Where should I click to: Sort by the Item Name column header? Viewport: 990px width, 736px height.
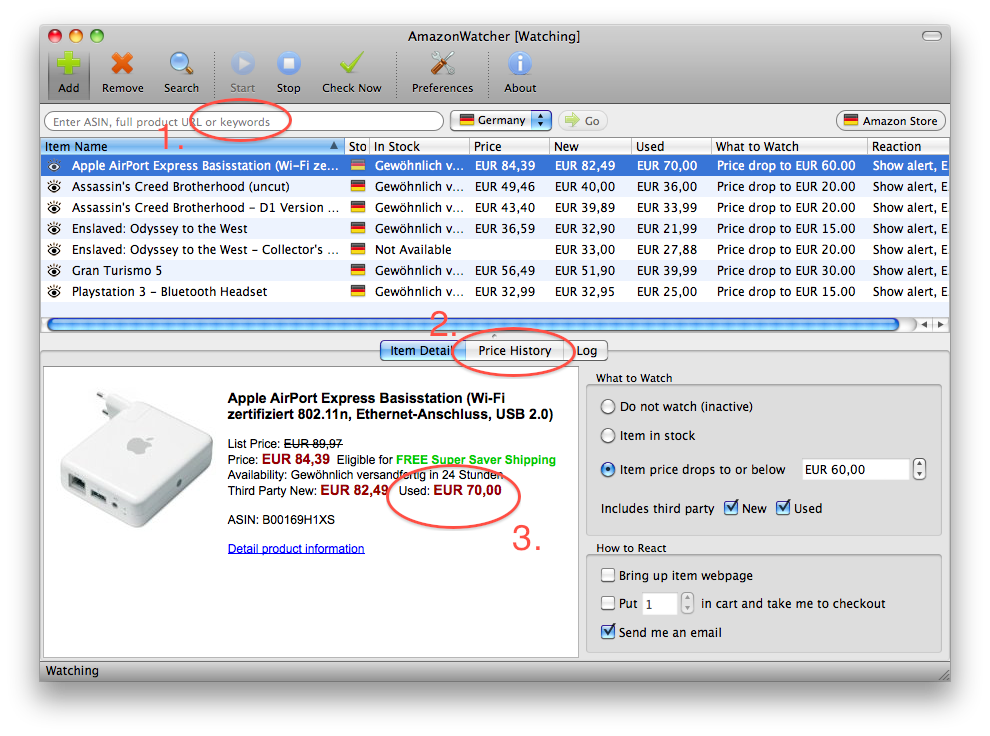[x=192, y=146]
